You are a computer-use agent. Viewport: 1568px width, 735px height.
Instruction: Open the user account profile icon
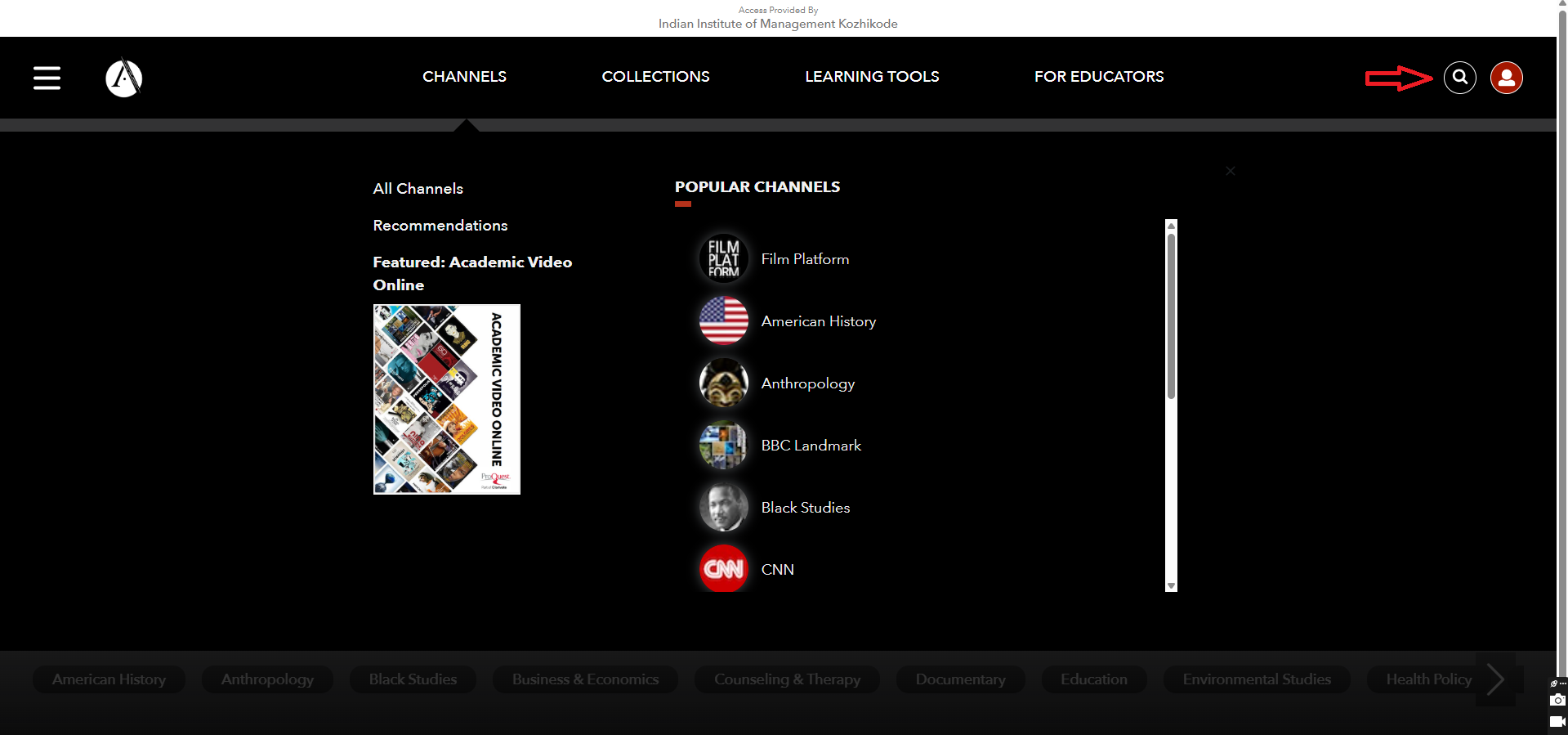1506,78
